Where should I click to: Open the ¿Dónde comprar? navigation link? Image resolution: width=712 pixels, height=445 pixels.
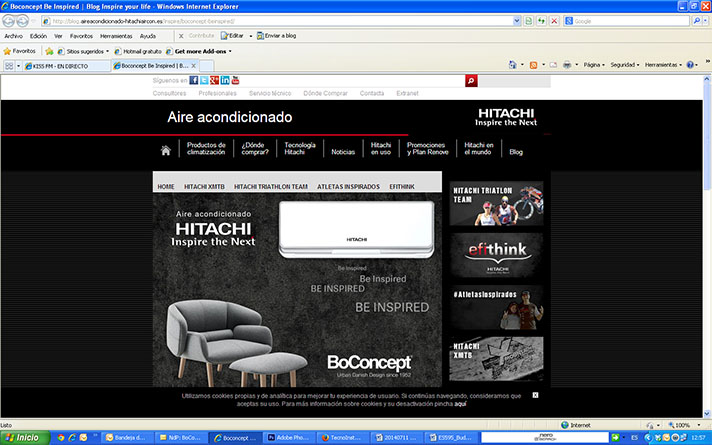[255, 148]
